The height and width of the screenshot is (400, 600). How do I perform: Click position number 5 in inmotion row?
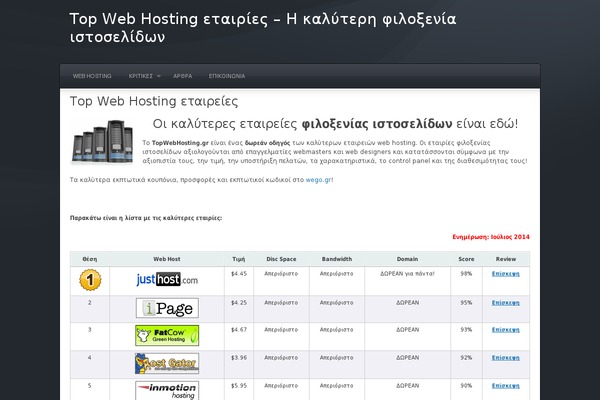click(90, 385)
